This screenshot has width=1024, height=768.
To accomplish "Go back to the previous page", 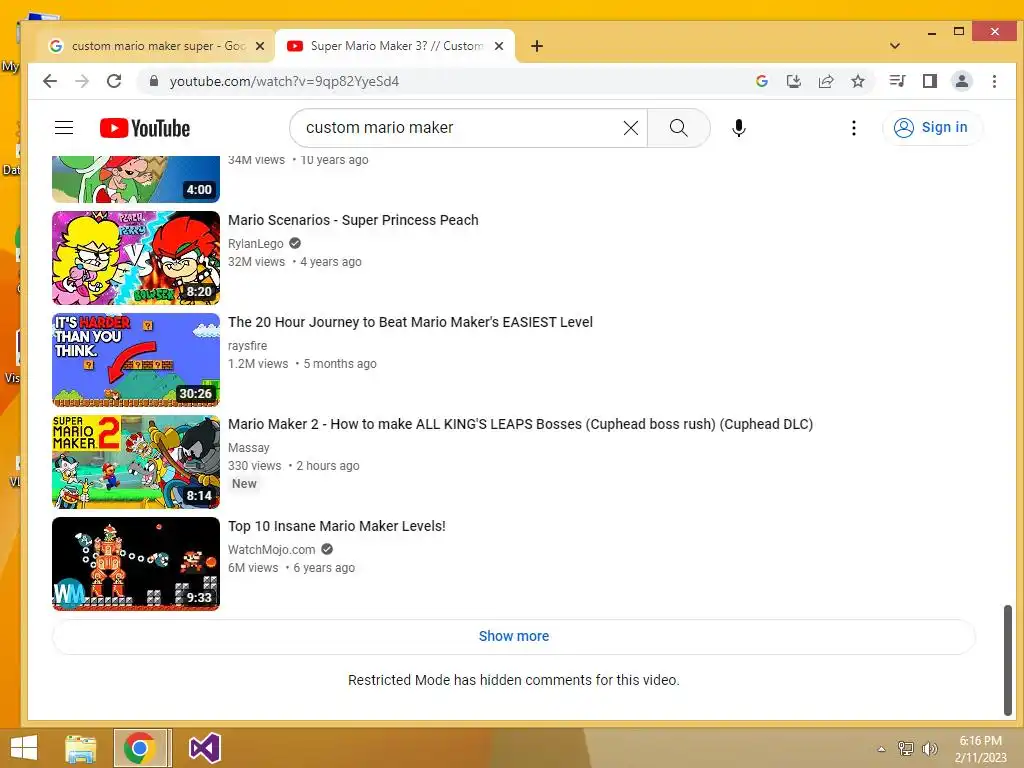I will click(50, 81).
